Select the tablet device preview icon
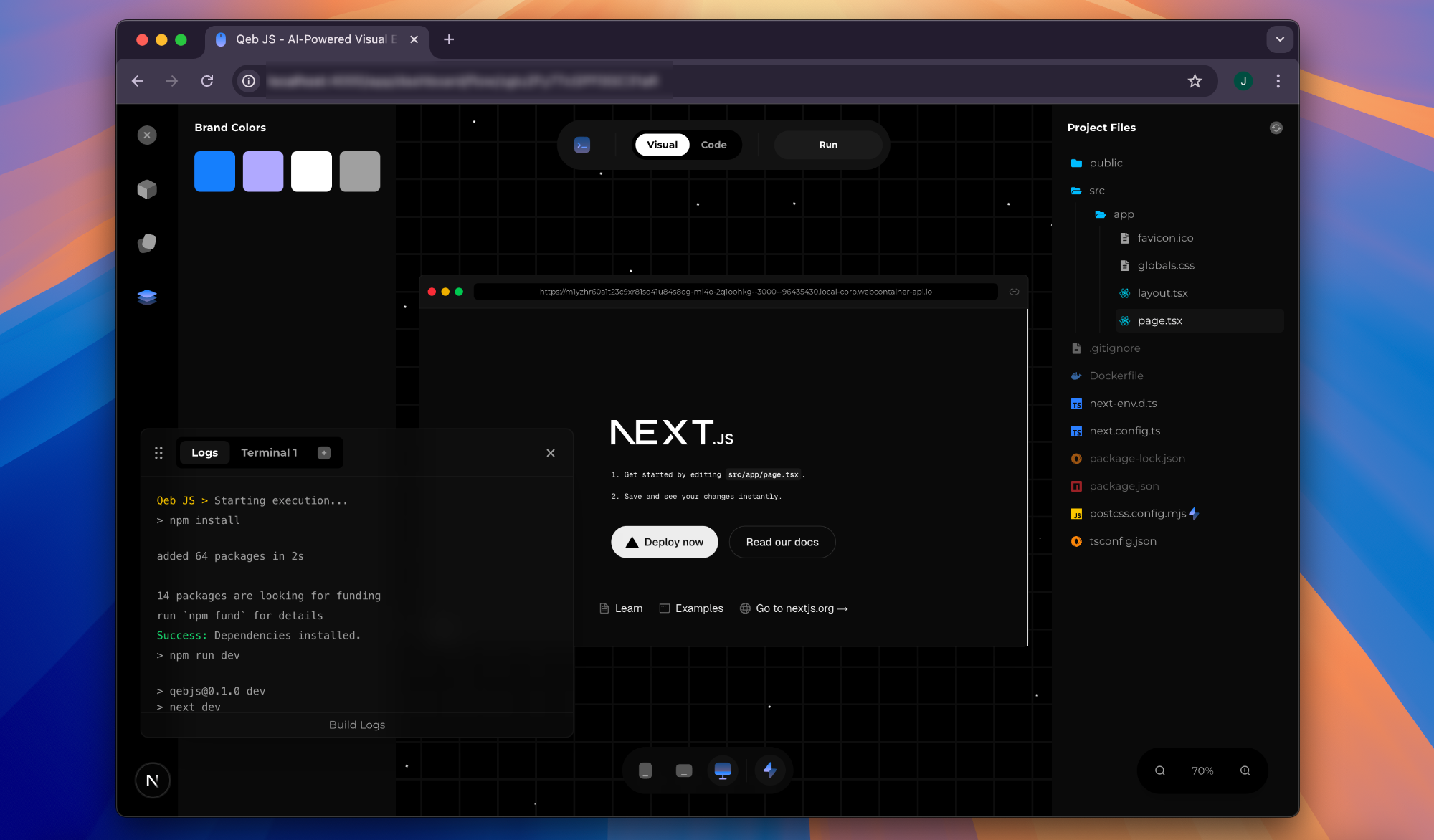Image resolution: width=1434 pixels, height=840 pixels. pos(684,770)
